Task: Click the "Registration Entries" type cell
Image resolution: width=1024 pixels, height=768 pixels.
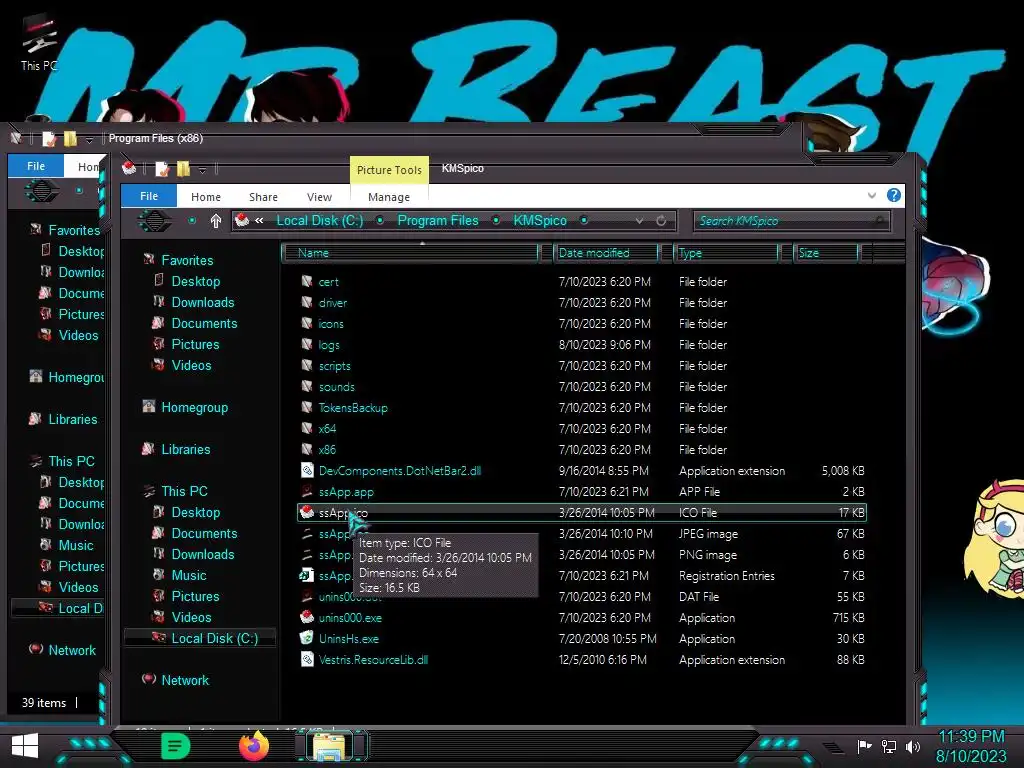Action: [x=726, y=575]
